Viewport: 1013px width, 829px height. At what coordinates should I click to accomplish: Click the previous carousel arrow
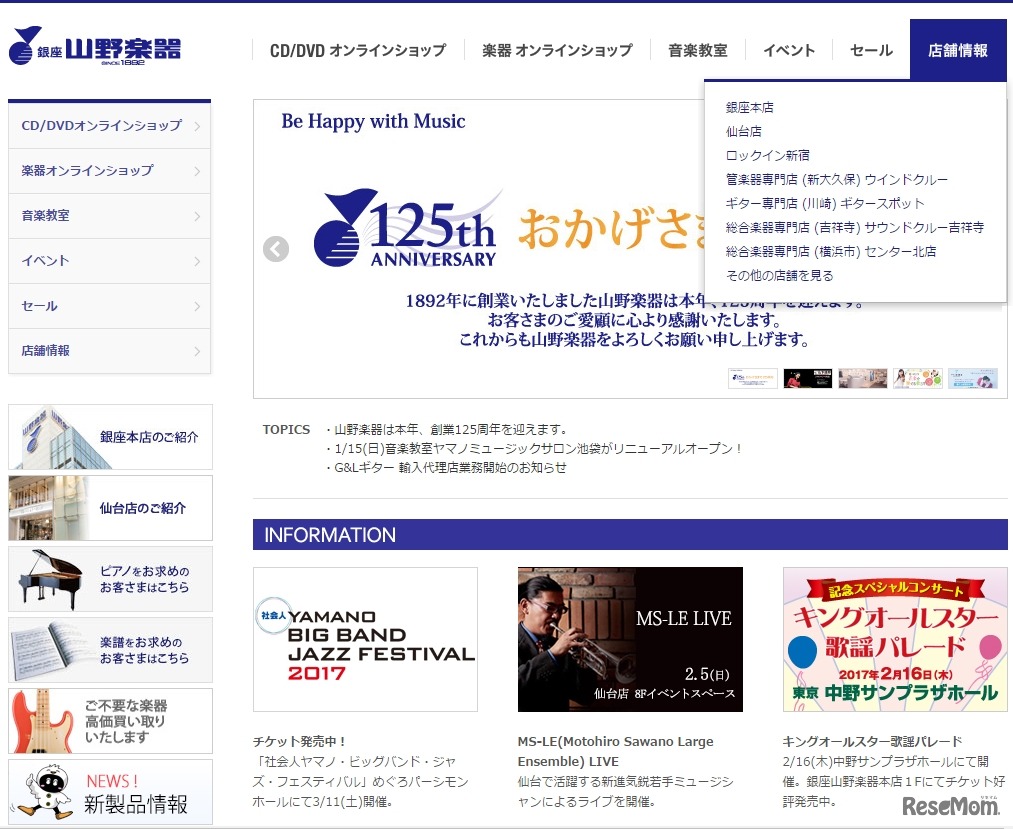(276, 249)
